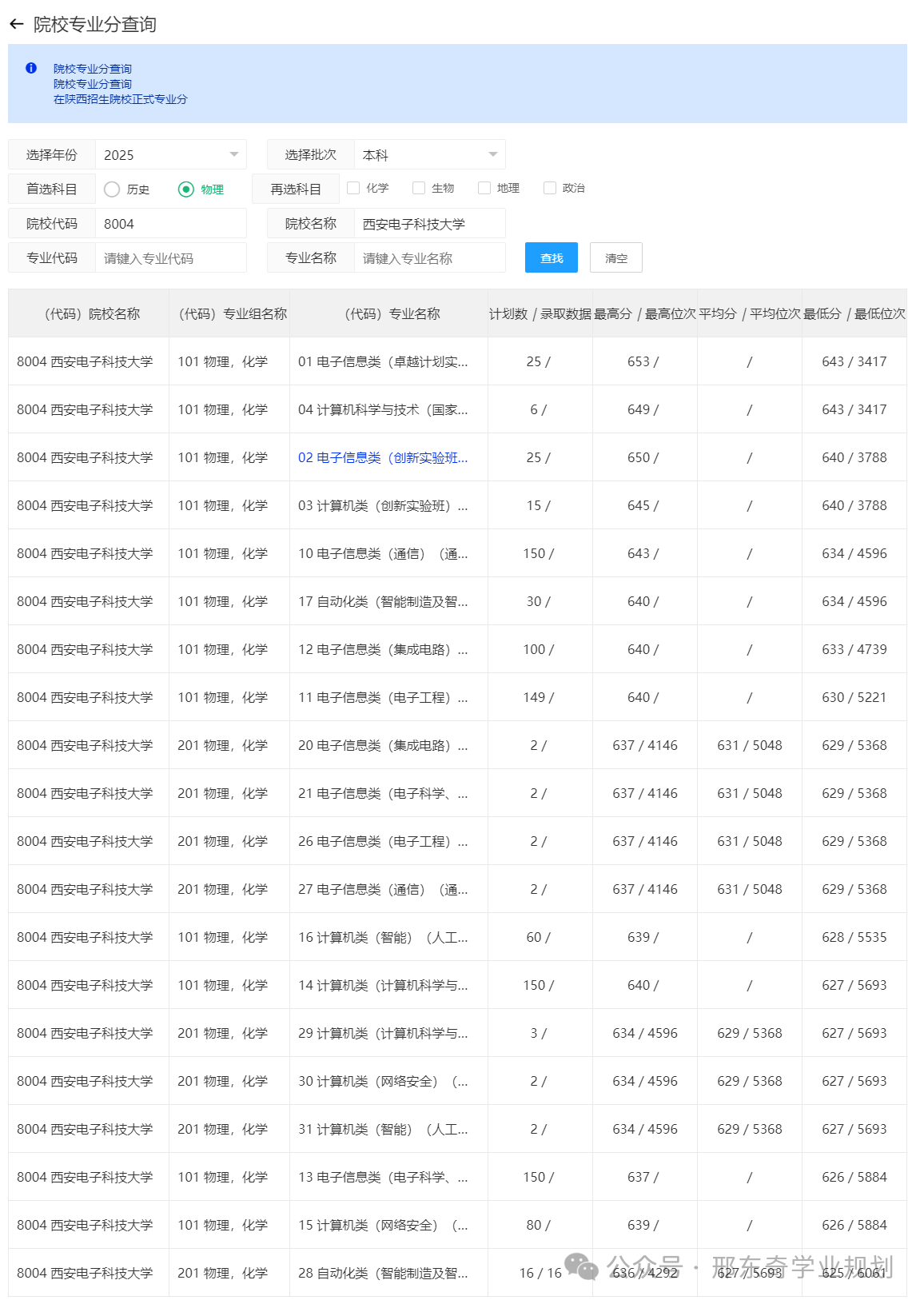Enable the 生物 checkbox
Image resolution: width=924 pixels, height=1304 pixels.
(419, 188)
